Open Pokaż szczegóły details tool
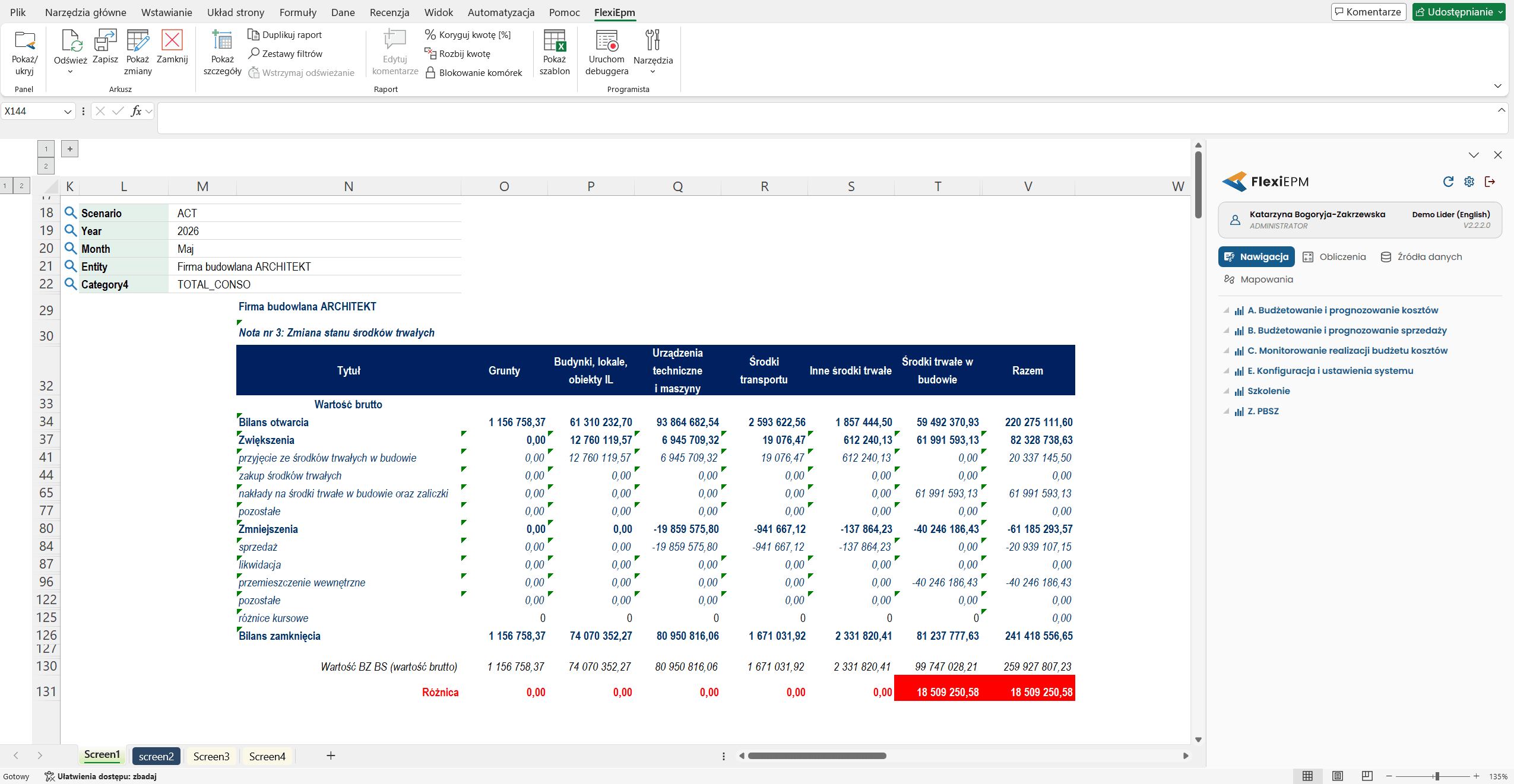 (x=222, y=52)
